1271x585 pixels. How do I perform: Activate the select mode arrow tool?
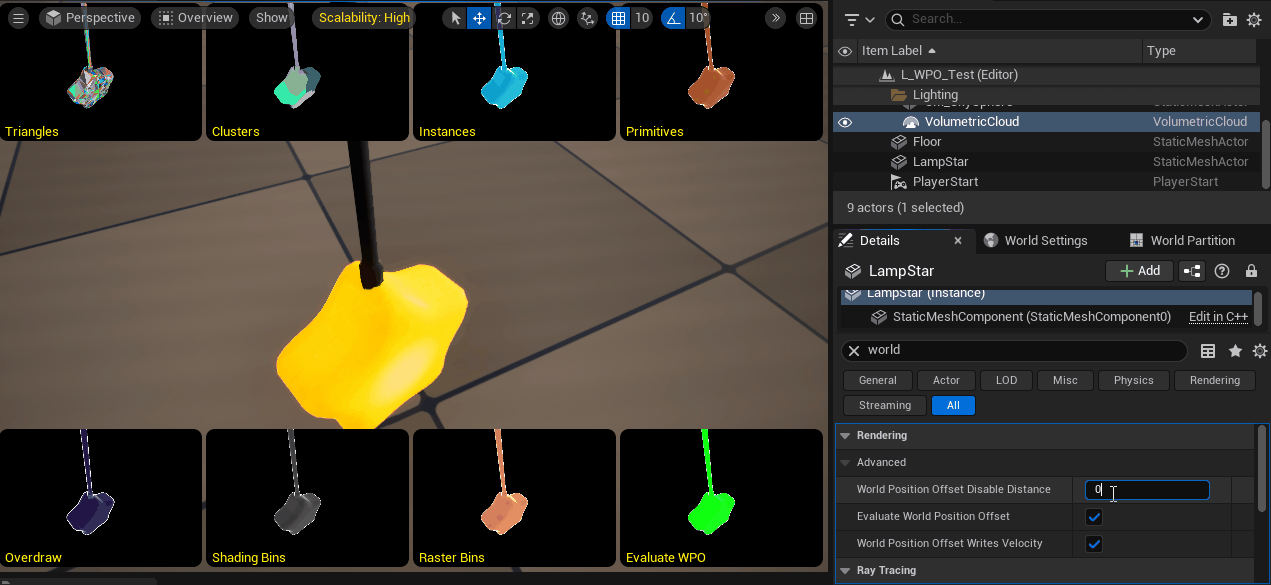click(x=456, y=18)
